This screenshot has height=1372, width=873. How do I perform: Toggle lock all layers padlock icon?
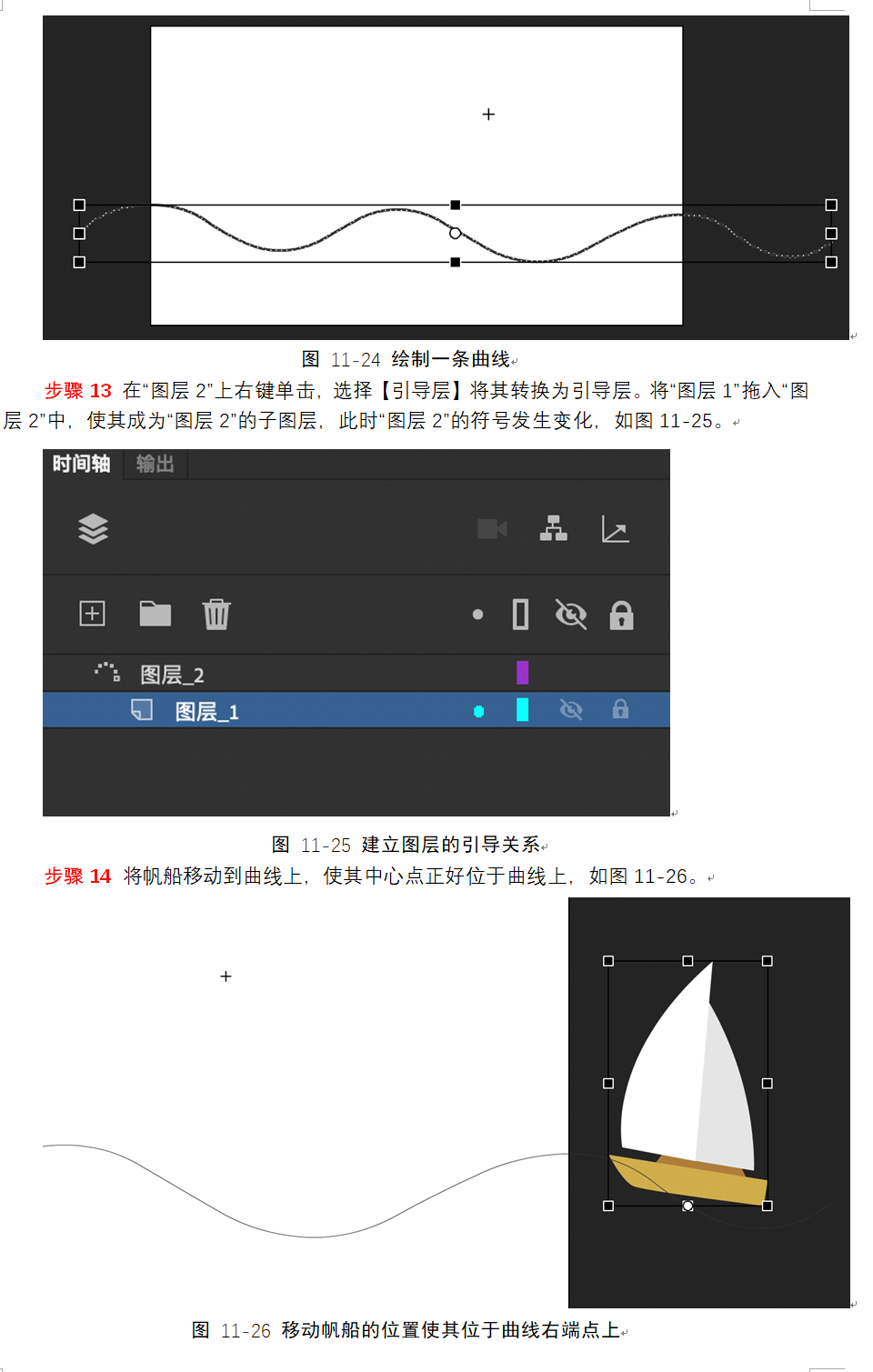621,616
